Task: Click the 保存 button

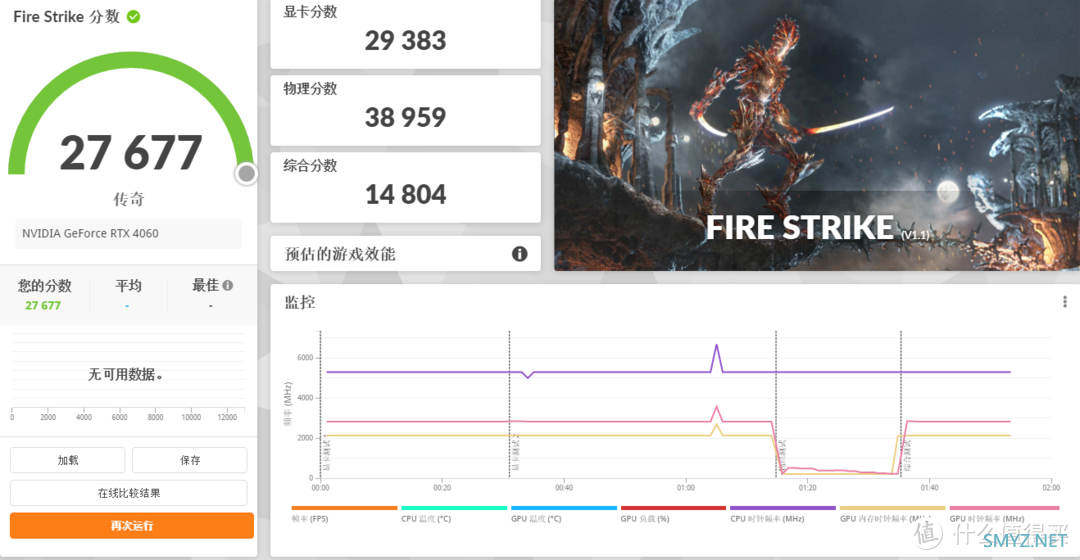Action: tap(189, 460)
